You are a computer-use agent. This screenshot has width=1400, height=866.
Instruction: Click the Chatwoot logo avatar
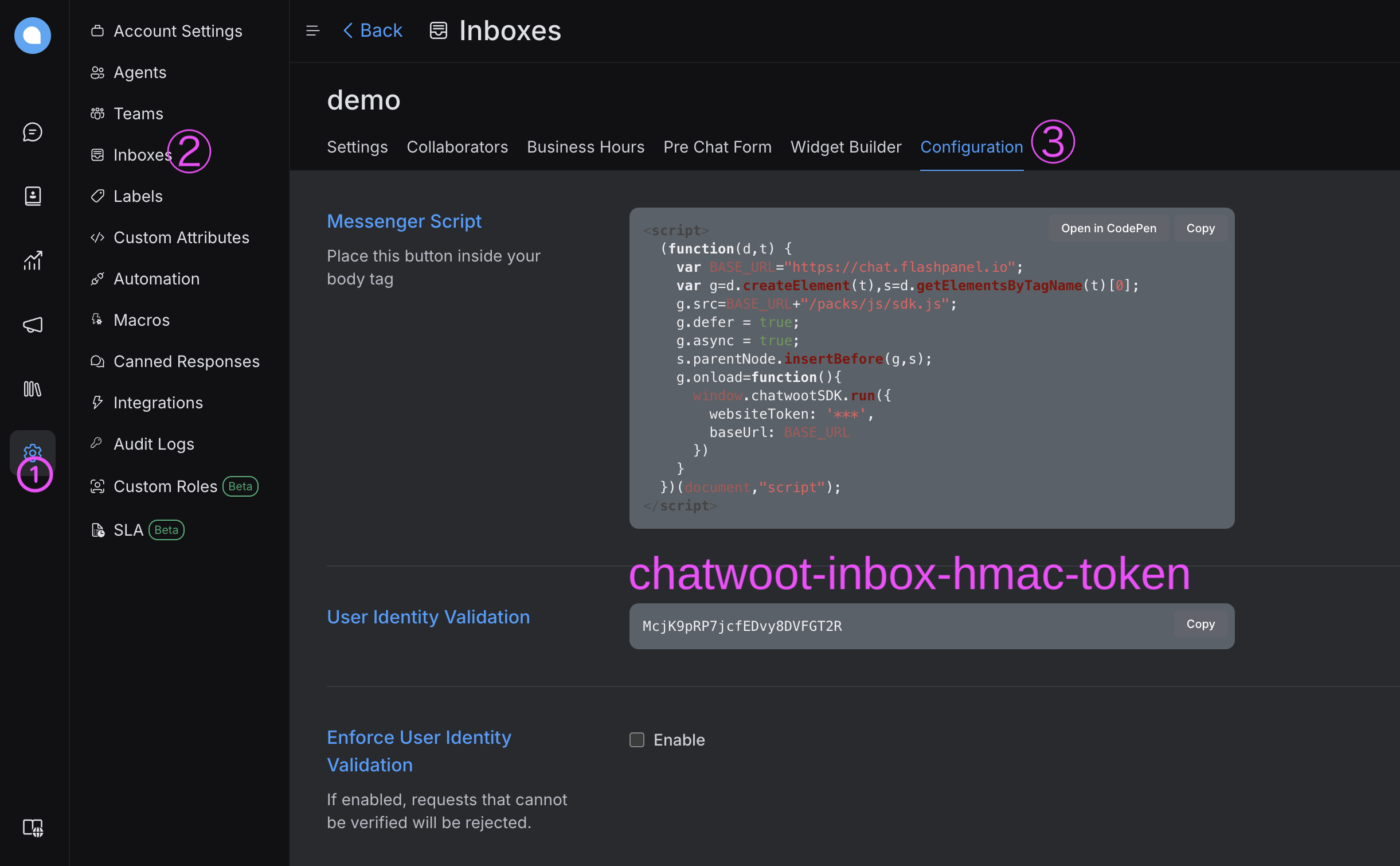pos(33,36)
